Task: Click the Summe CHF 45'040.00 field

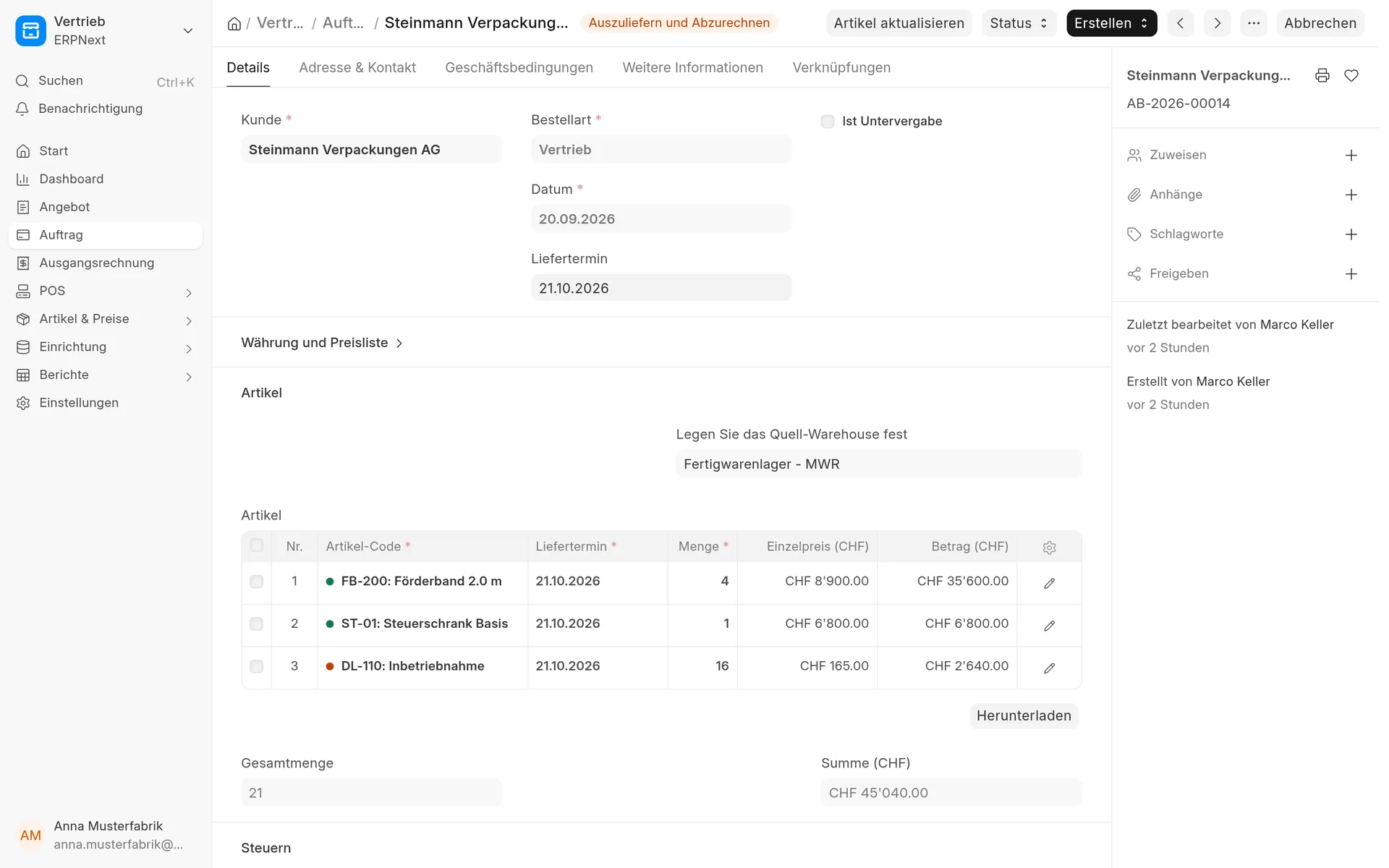Action: [951, 793]
